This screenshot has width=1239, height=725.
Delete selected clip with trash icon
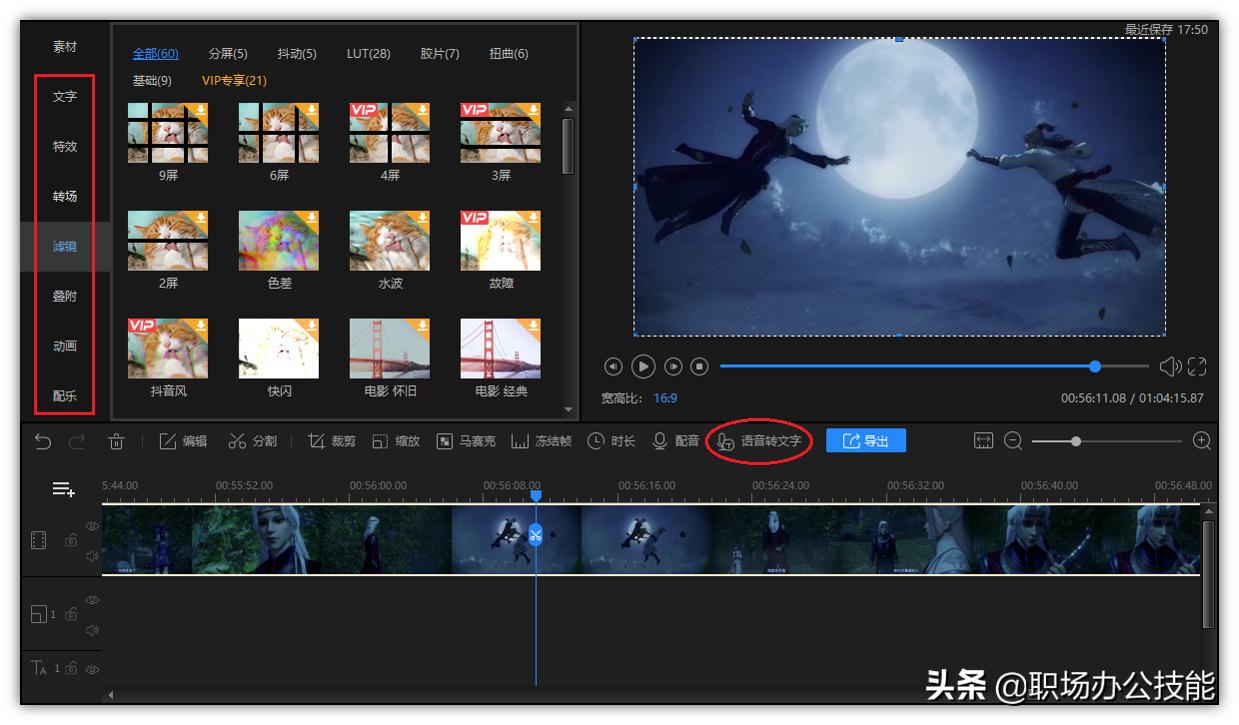pyautogui.click(x=117, y=440)
